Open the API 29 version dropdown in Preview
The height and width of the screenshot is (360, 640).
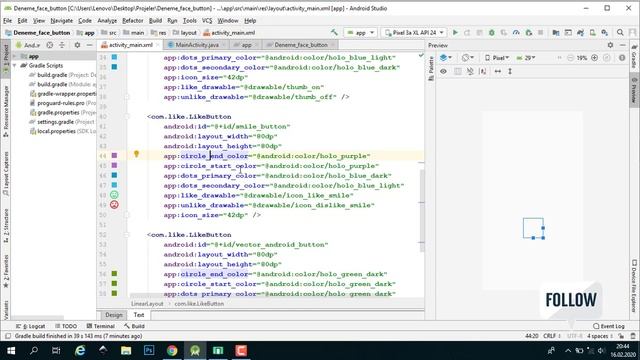pos(526,58)
